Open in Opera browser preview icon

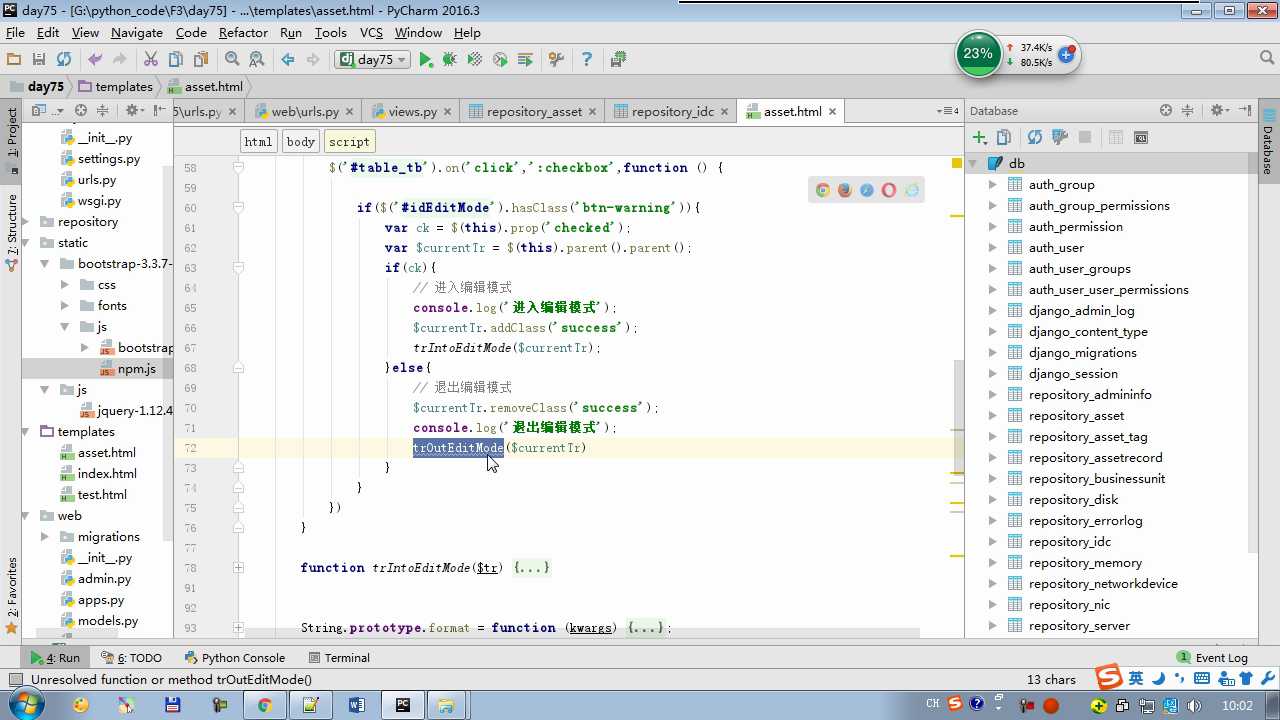point(889,190)
